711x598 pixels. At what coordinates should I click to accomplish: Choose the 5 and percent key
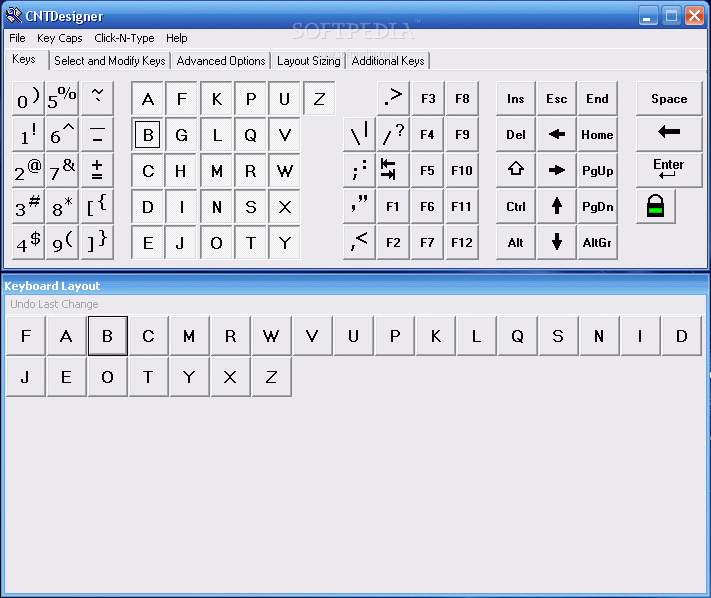(x=63, y=98)
